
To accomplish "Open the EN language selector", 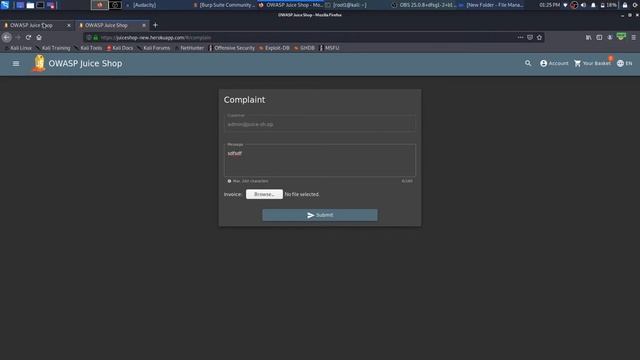I will pos(624,64).
